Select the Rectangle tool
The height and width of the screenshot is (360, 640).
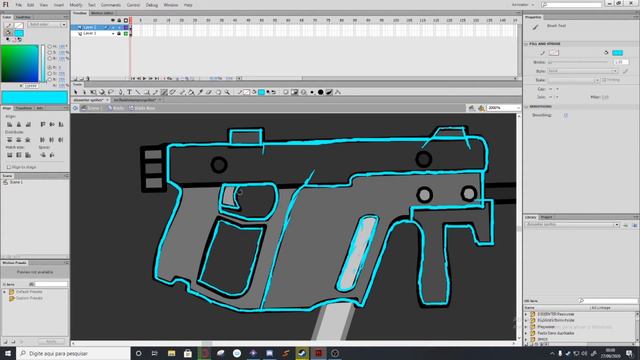click(x=147, y=92)
